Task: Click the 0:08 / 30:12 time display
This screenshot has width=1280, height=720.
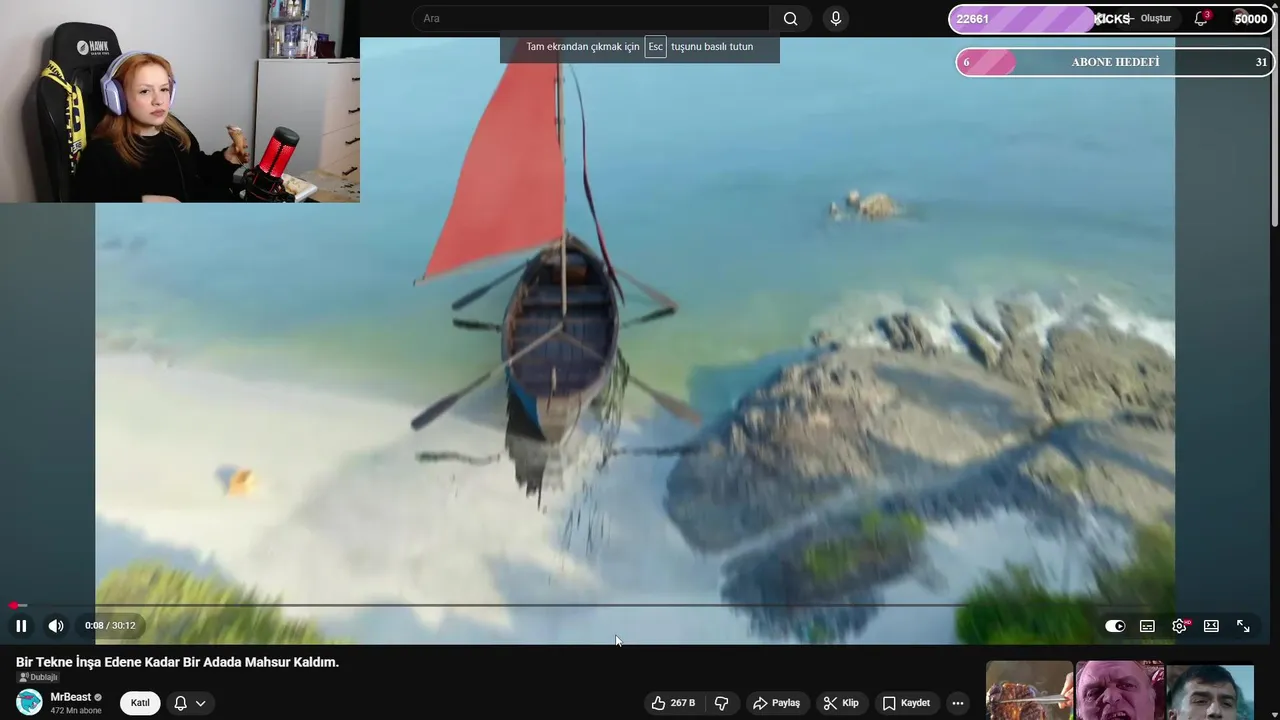Action: pos(110,626)
